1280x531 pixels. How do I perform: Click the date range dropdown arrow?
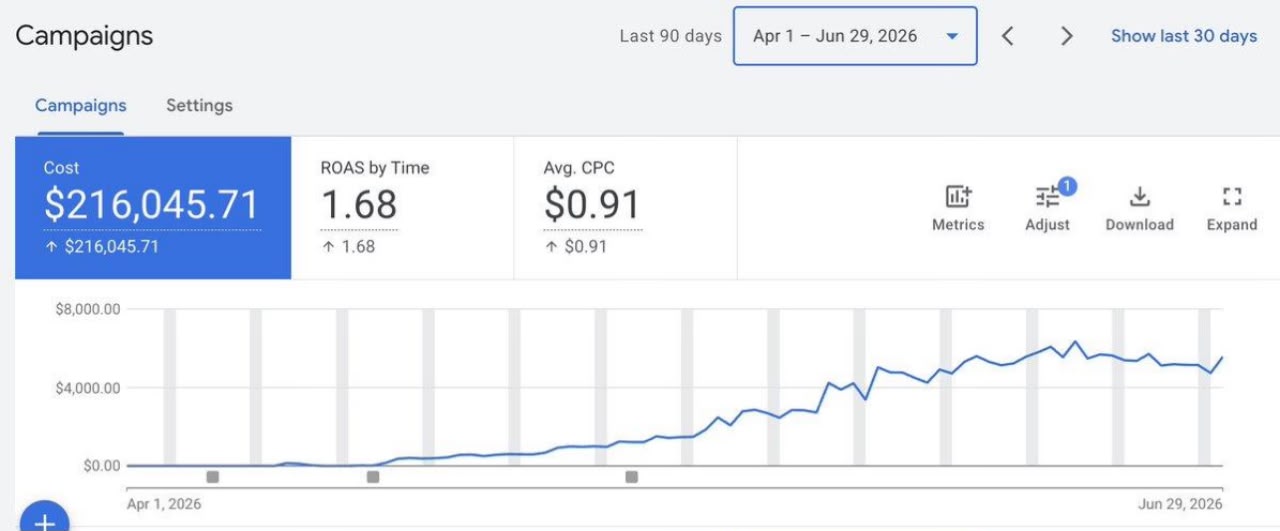coord(952,36)
